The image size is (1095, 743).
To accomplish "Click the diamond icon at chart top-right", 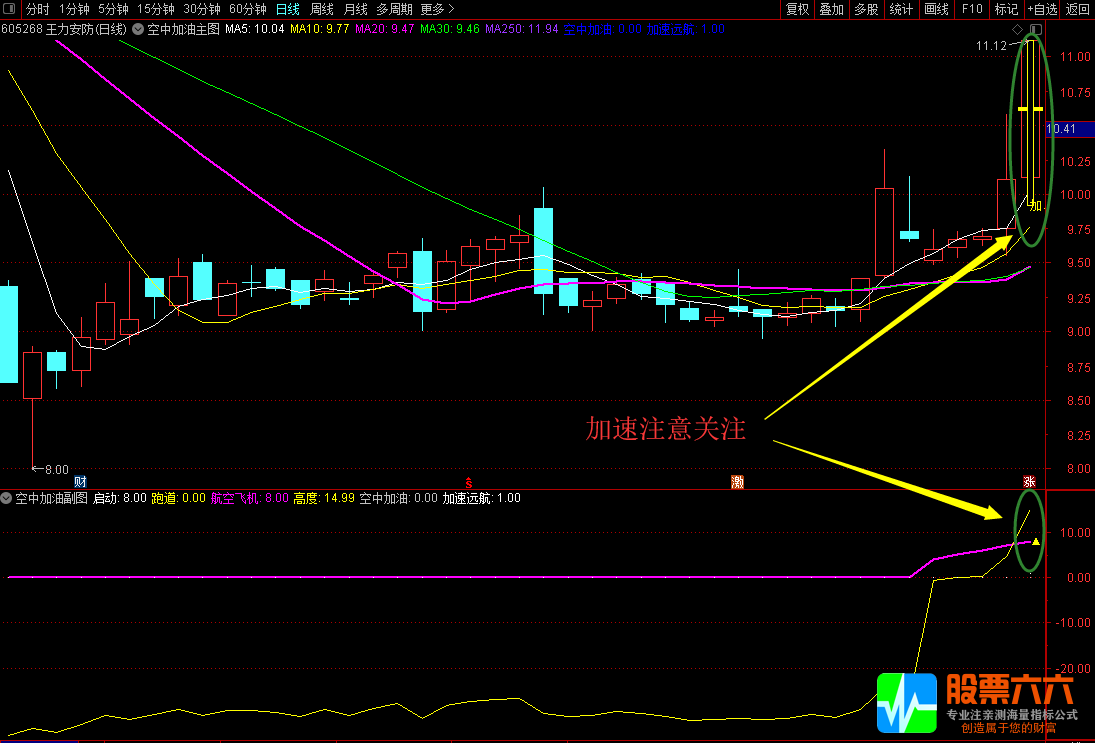I will (x=1017, y=30).
